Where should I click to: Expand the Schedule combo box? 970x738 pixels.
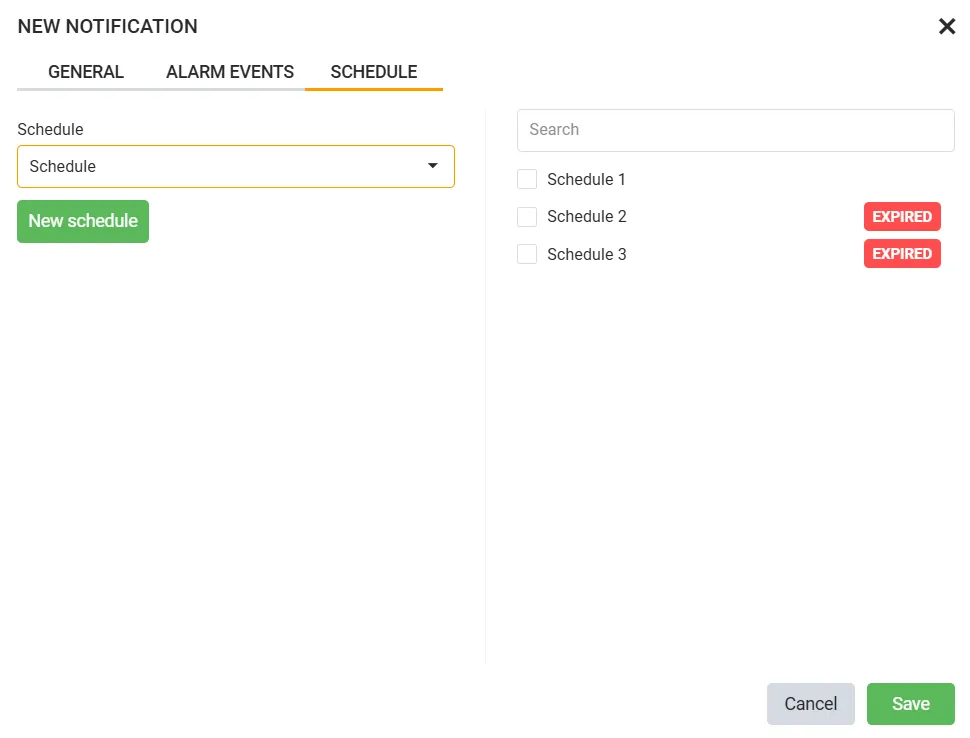[236, 166]
